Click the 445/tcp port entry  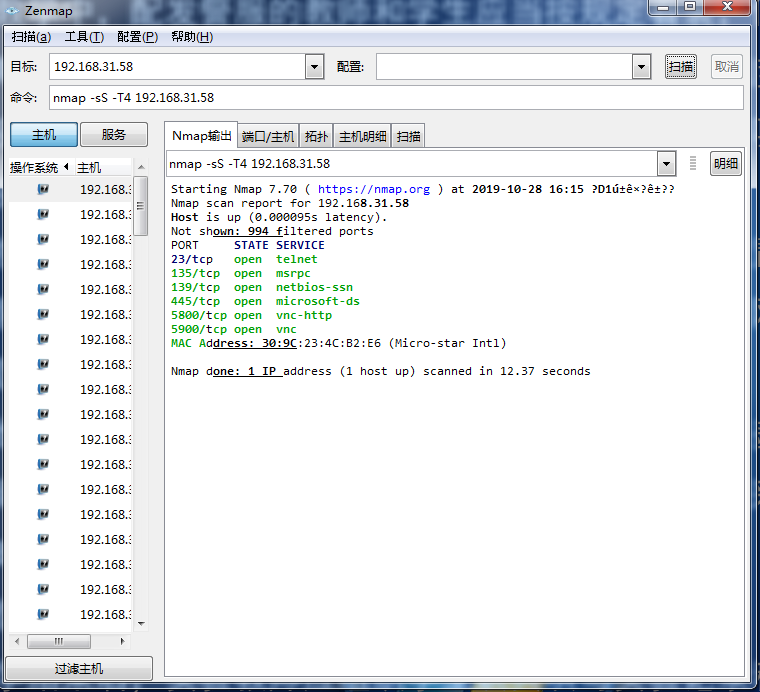pyautogui.click(x=195, y=301)
